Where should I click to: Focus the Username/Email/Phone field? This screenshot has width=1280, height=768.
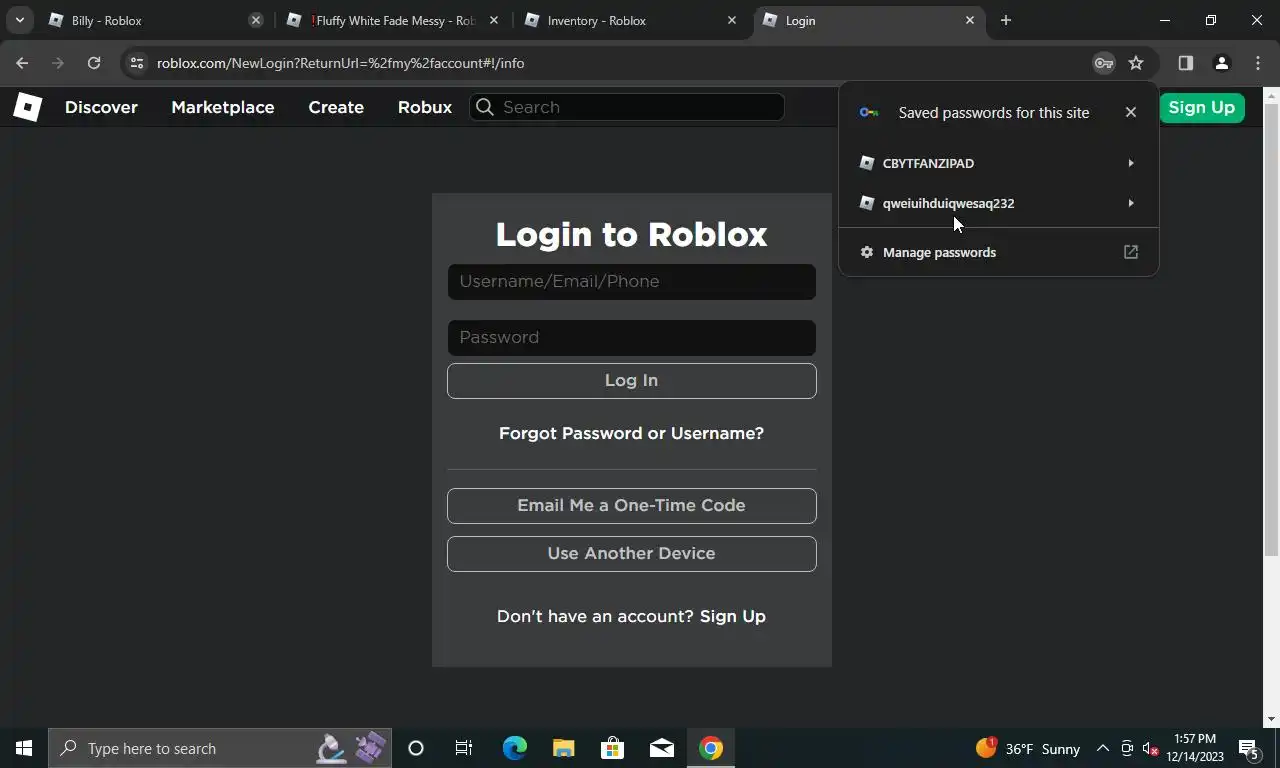(x=632, y=281)
